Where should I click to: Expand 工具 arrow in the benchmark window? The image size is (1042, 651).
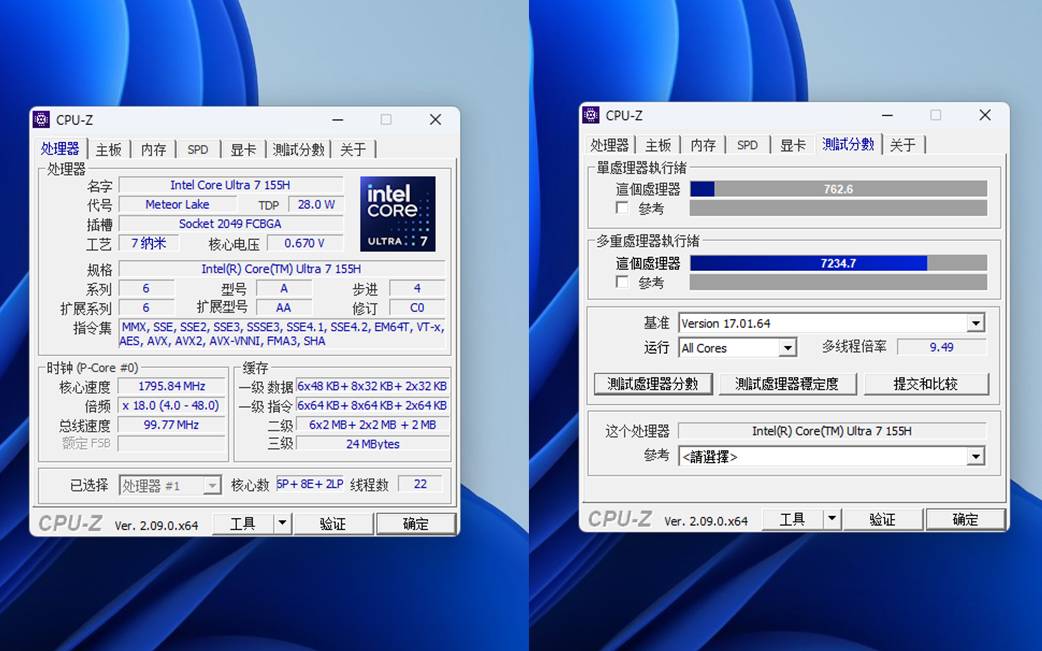pyautogui.click(x=832, y=519)
